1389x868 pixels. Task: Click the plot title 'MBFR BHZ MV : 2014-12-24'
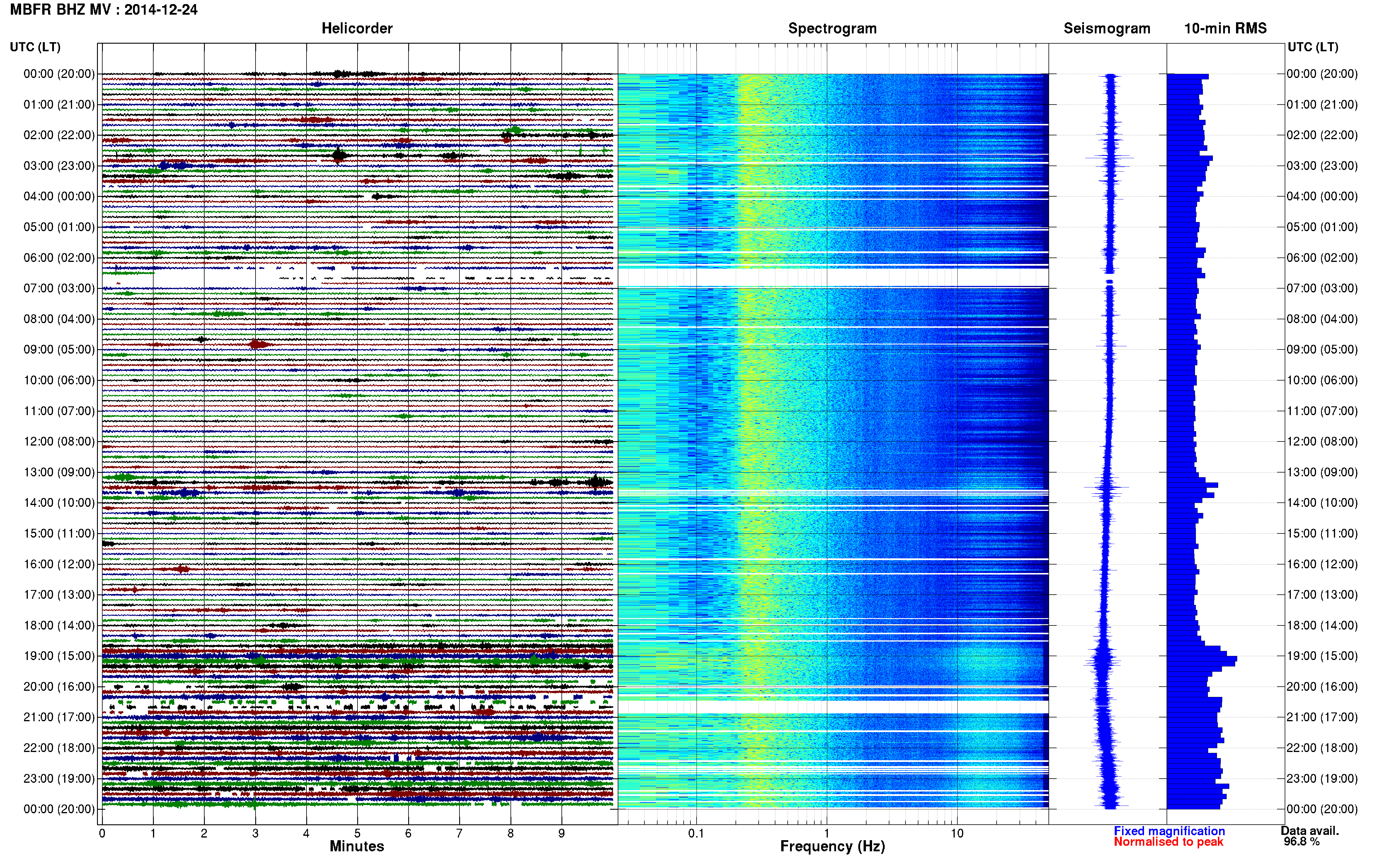coord(104,10)
